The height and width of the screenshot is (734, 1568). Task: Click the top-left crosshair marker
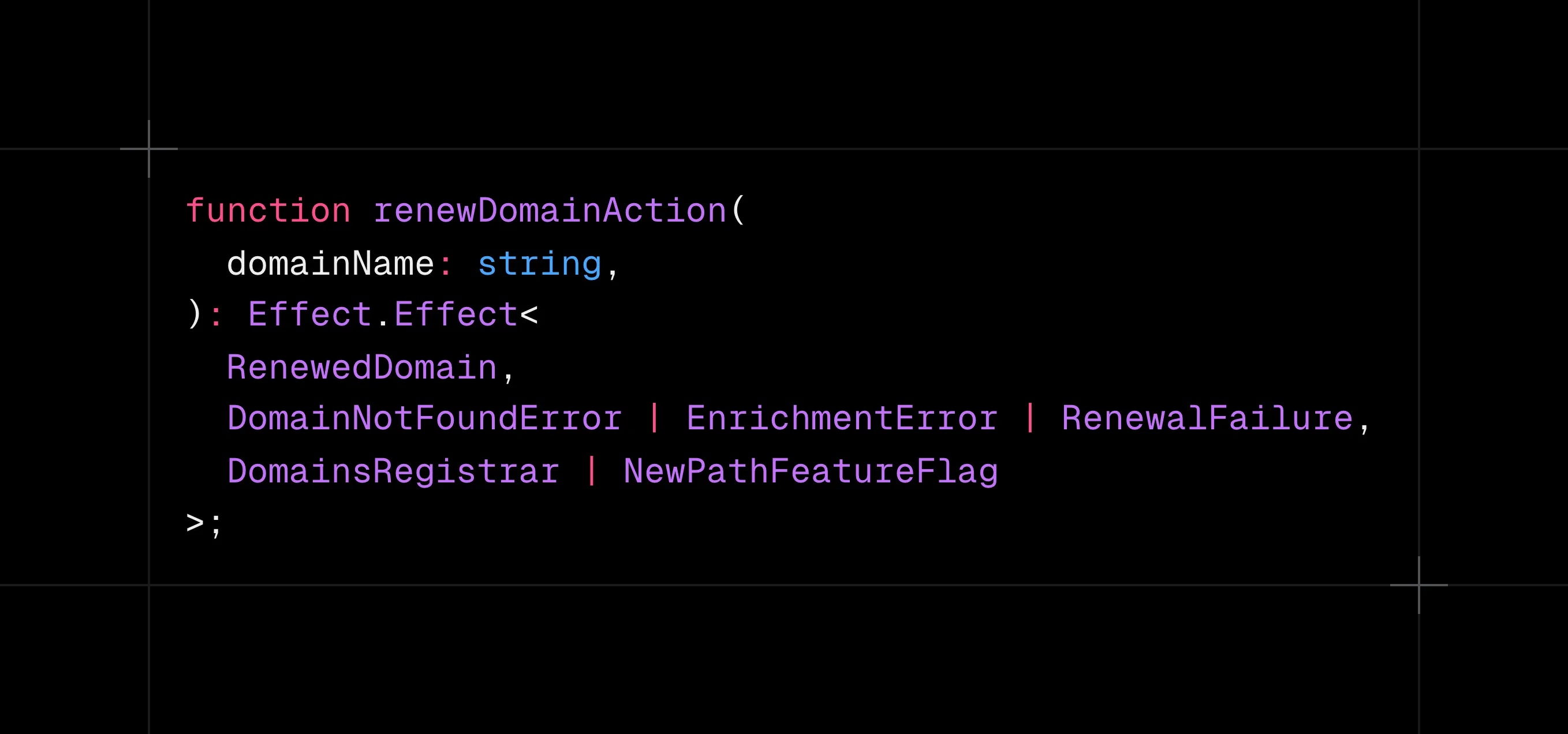click(149, 148)
